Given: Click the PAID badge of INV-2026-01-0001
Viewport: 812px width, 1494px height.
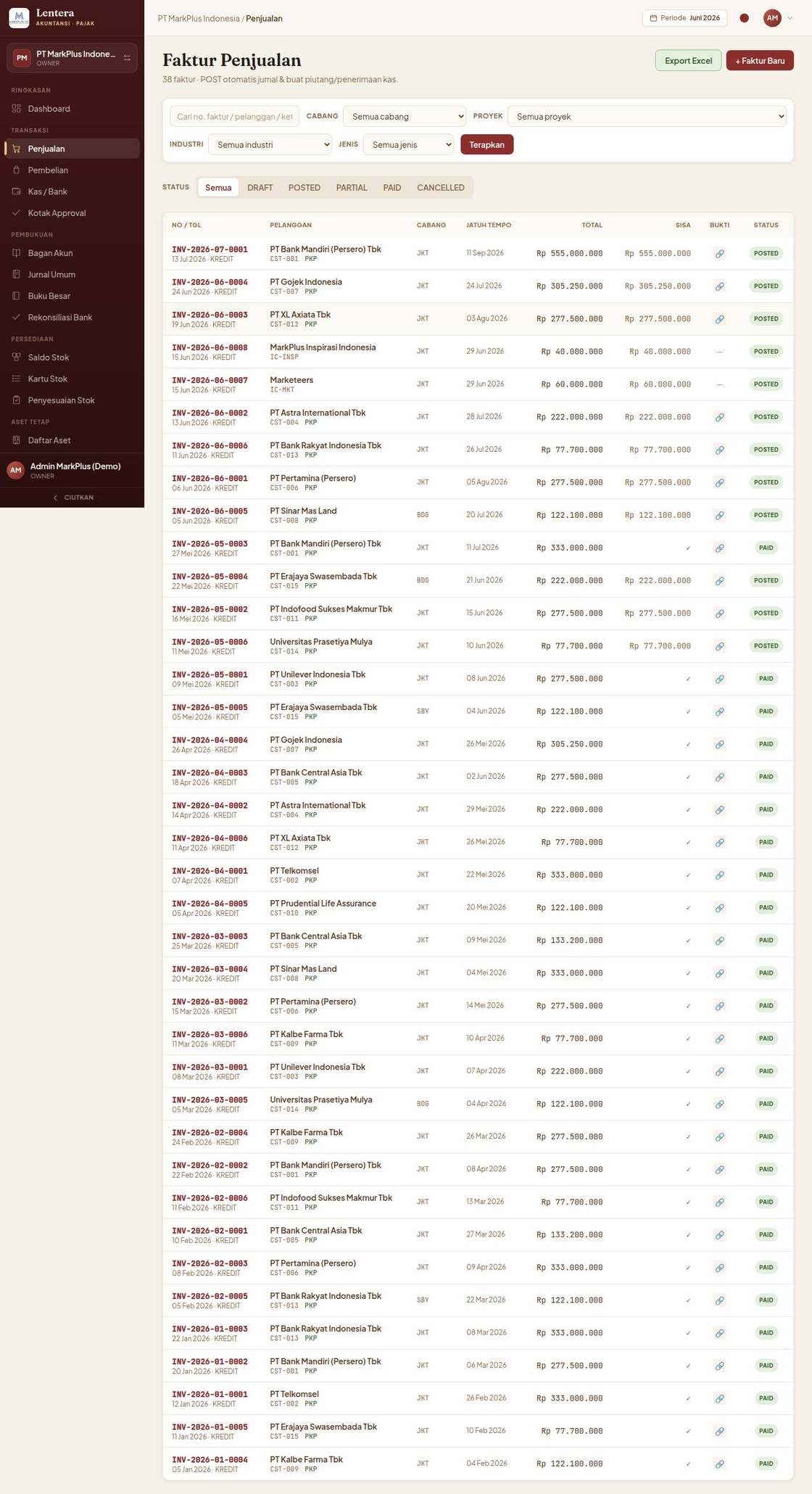Looking at the screenshot, I should pyautogui.click(x=766, y=1398).
